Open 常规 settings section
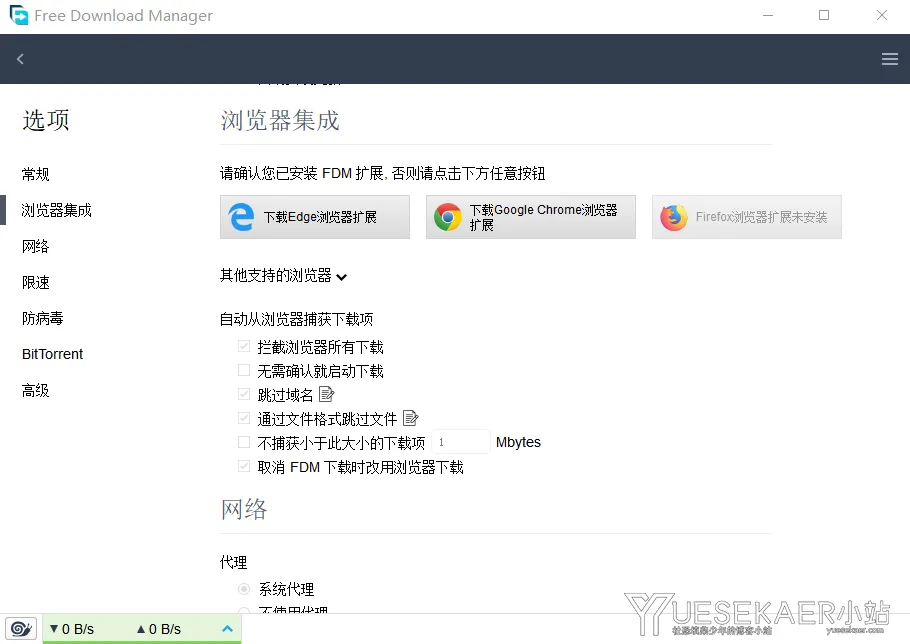The width and height of the screenshot is (910, 644). tap(35, 174)
